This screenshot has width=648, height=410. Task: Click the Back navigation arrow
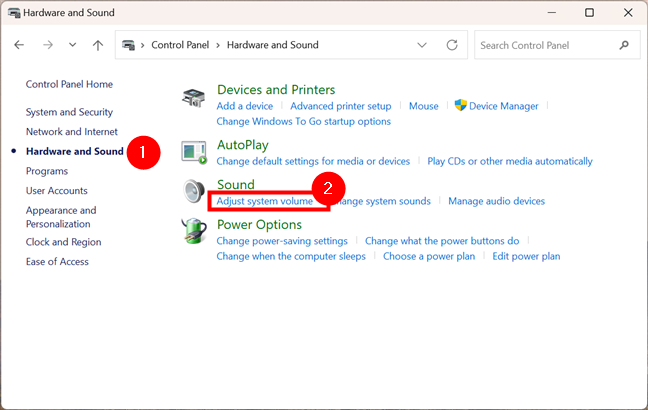tap(19, 45)
